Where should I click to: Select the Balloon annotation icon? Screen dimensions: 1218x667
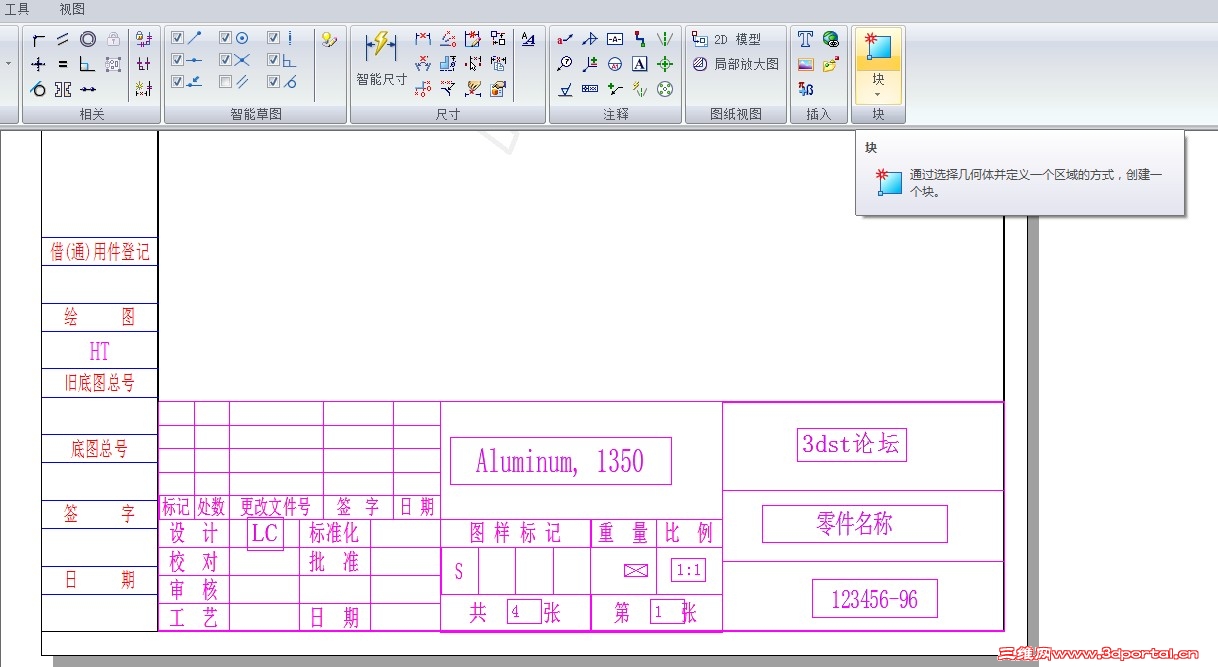(565, 64)
